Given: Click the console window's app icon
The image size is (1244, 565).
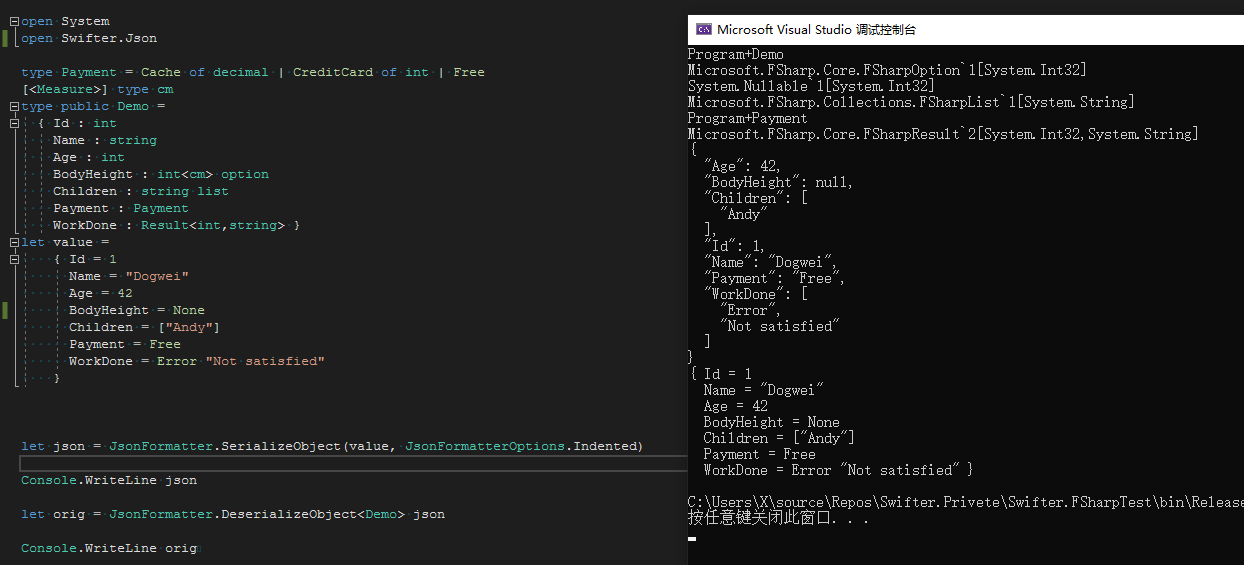Looking at the screenshot, I should tap(704, 30).
